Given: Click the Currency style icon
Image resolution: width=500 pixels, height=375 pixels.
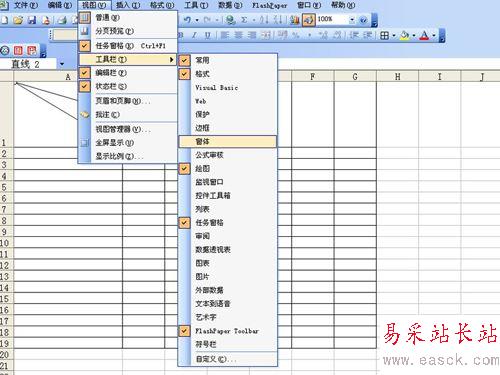Looking at the screenshot, I should tap(283, 35).
